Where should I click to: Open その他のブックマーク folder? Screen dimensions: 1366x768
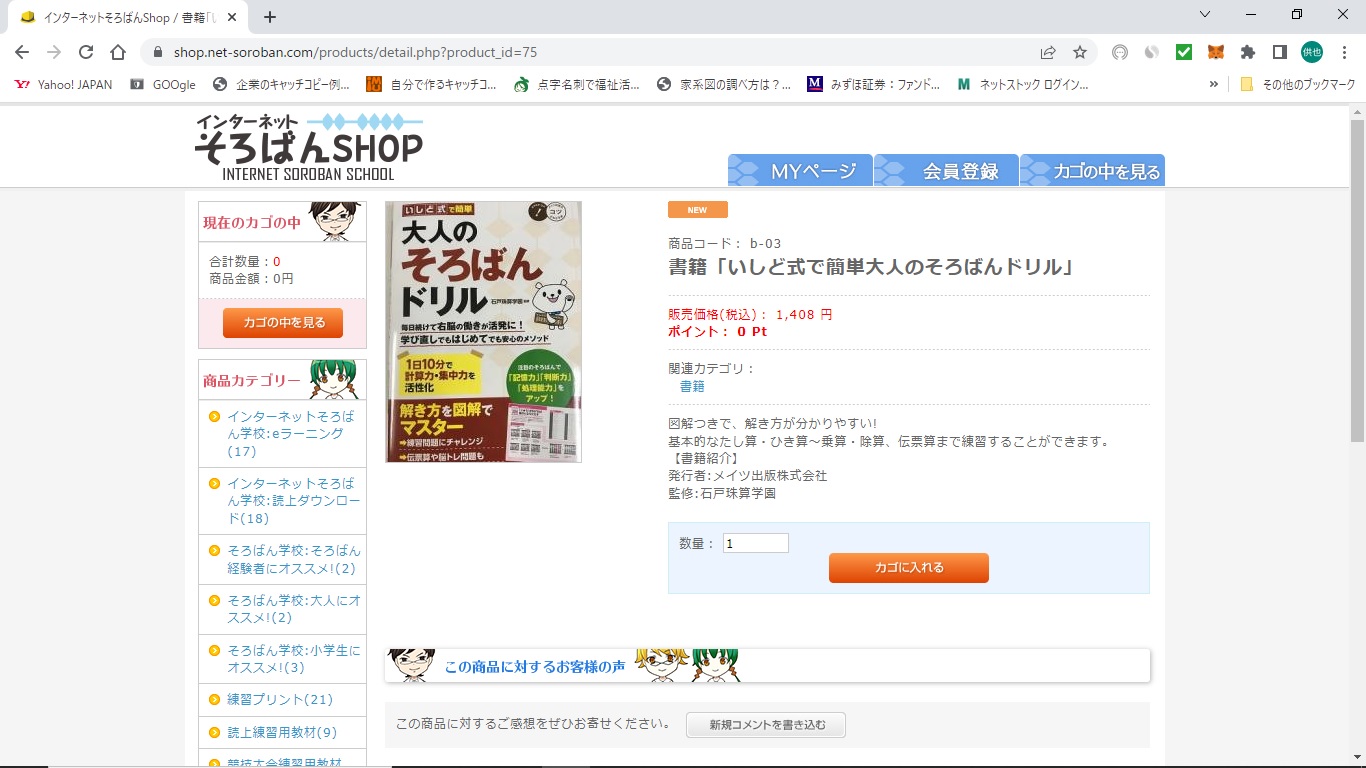pos(1298,85)
